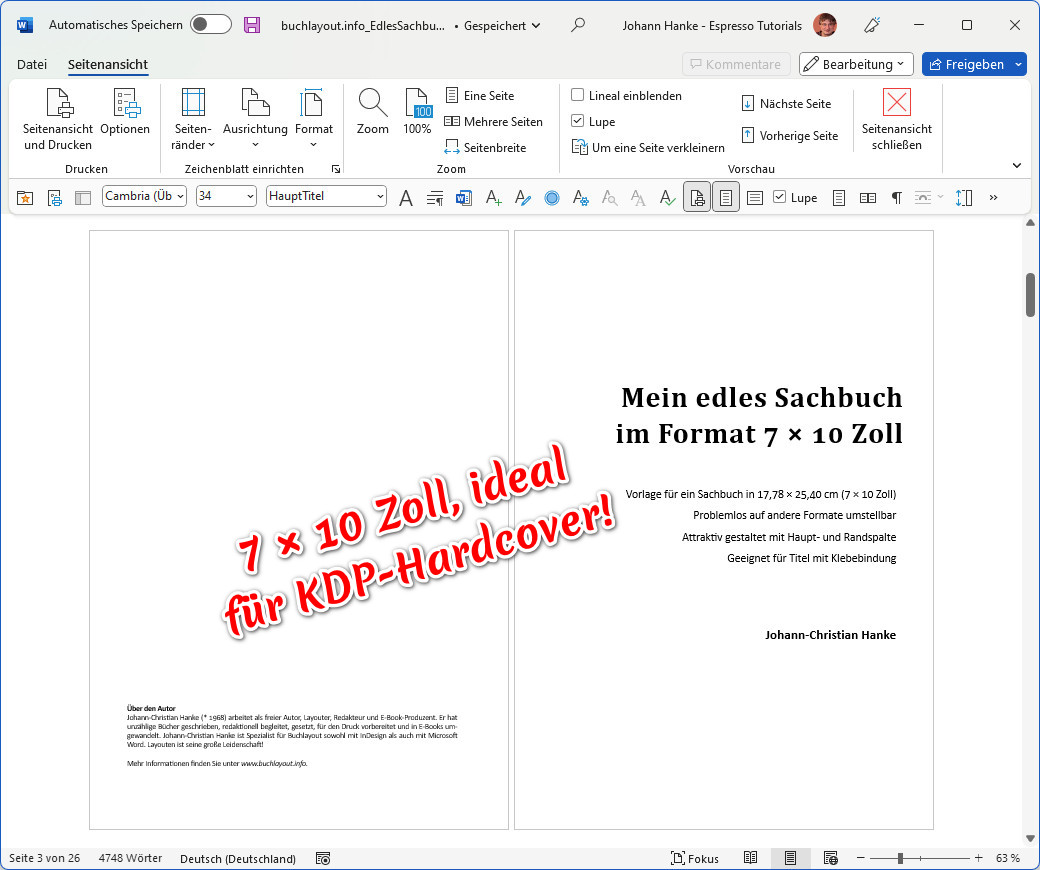Click Deutsch (Deutschland) language indicator
1040x870 pixels.
[238, 858]
